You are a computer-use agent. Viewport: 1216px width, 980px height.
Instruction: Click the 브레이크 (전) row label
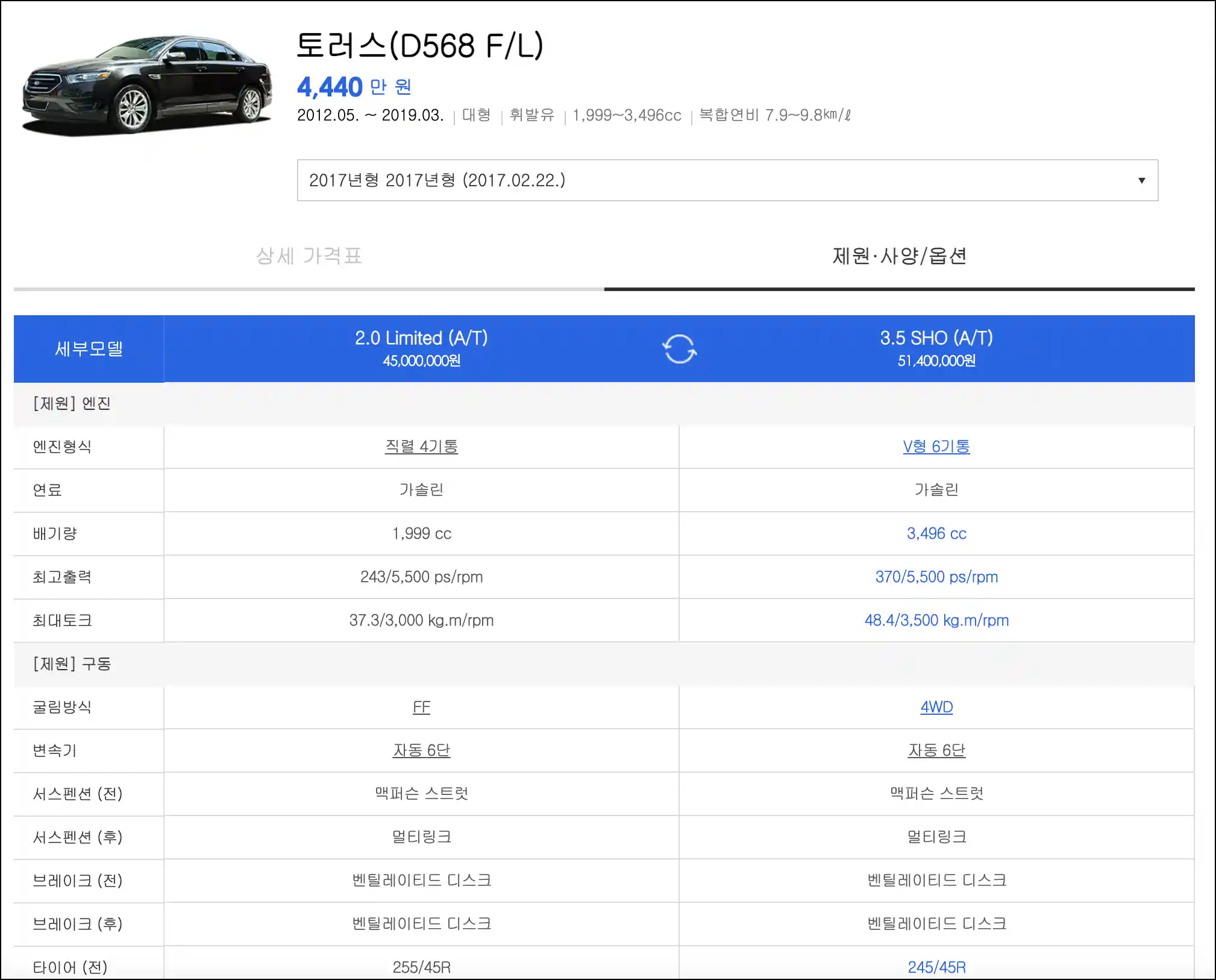coord(78,881)
